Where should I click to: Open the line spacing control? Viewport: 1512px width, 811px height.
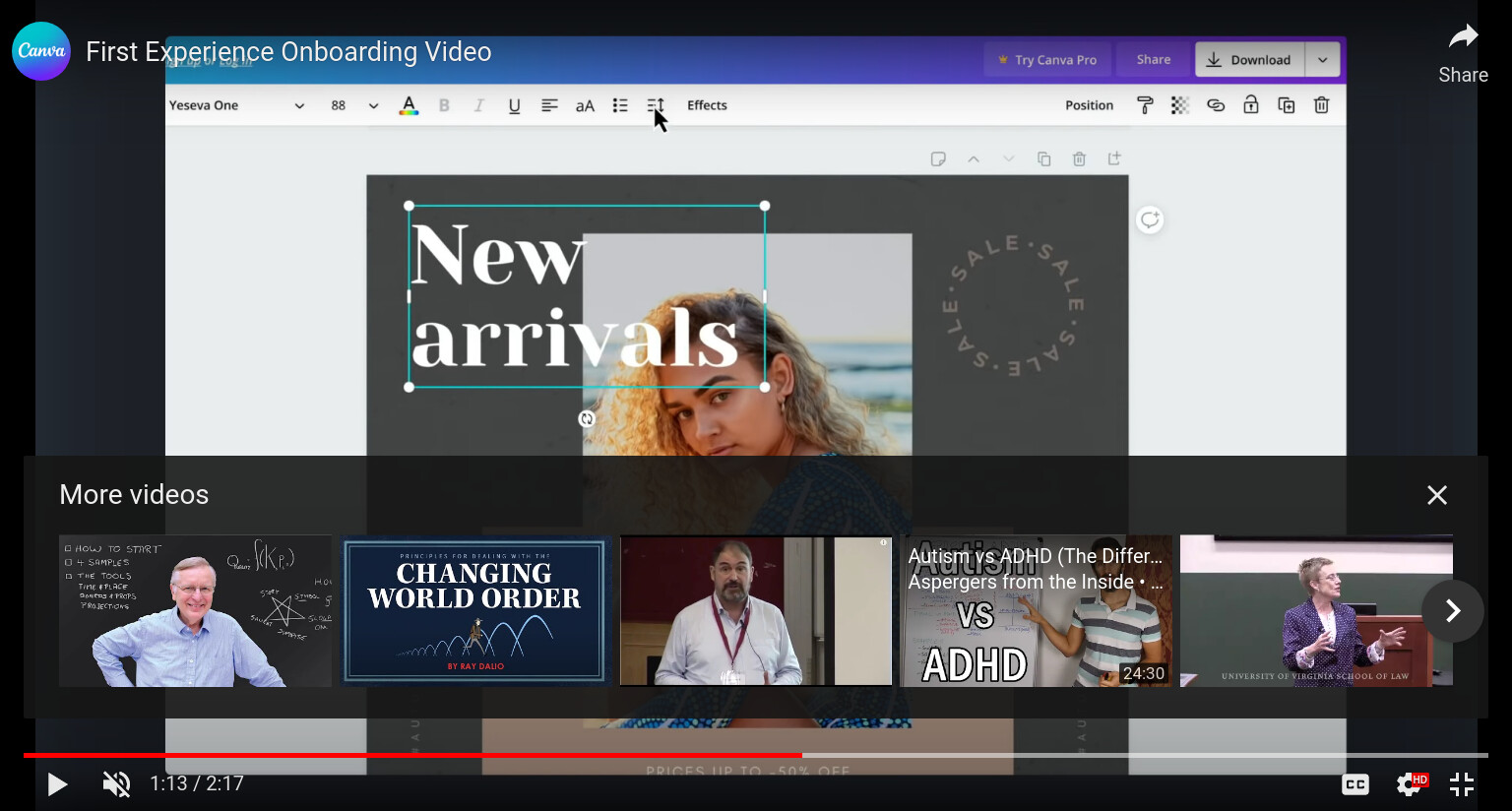pyautogui.click(x=656, y=105)
